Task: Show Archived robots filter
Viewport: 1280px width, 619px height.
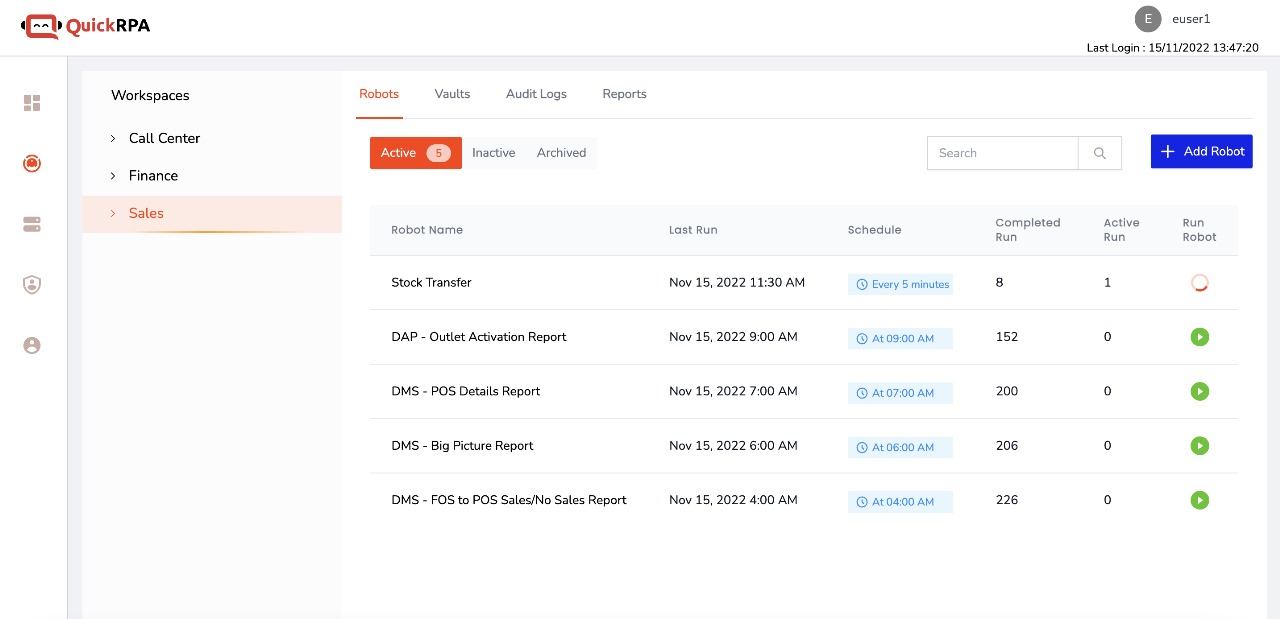Action: click(561, 153)
